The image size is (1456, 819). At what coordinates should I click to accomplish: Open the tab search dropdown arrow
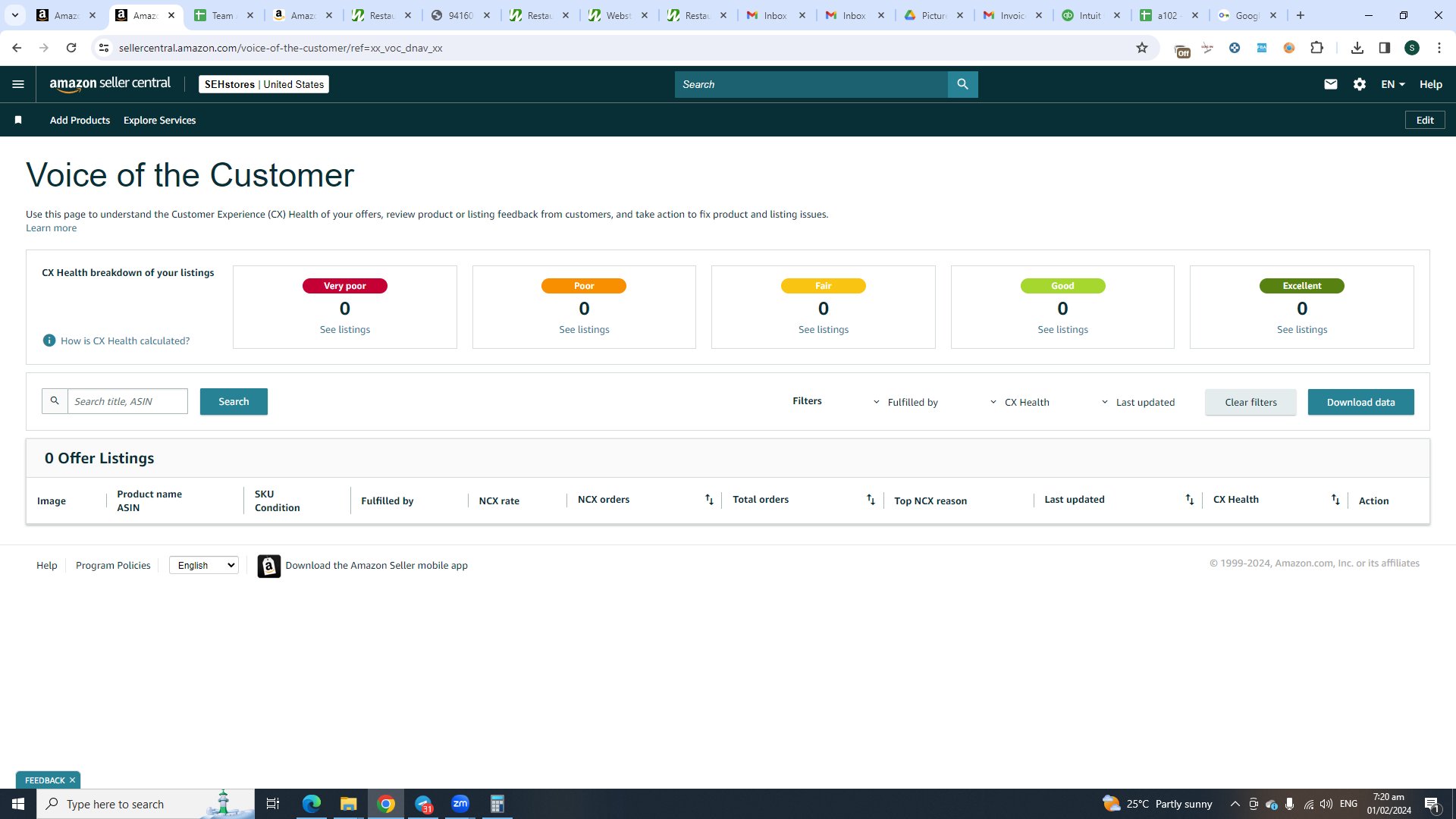pyautogui.click(x=14, y=15)
